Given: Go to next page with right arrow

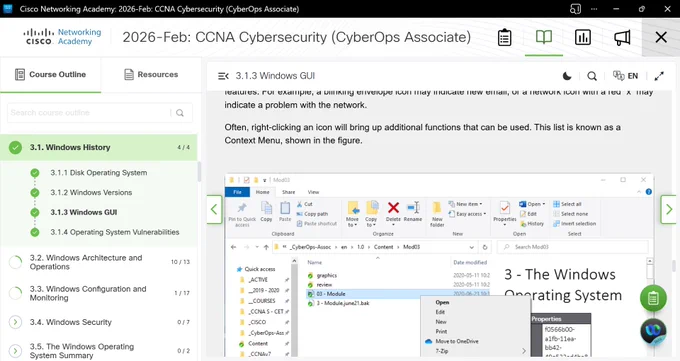Looking at the screenshot, I should coord(668,210).
